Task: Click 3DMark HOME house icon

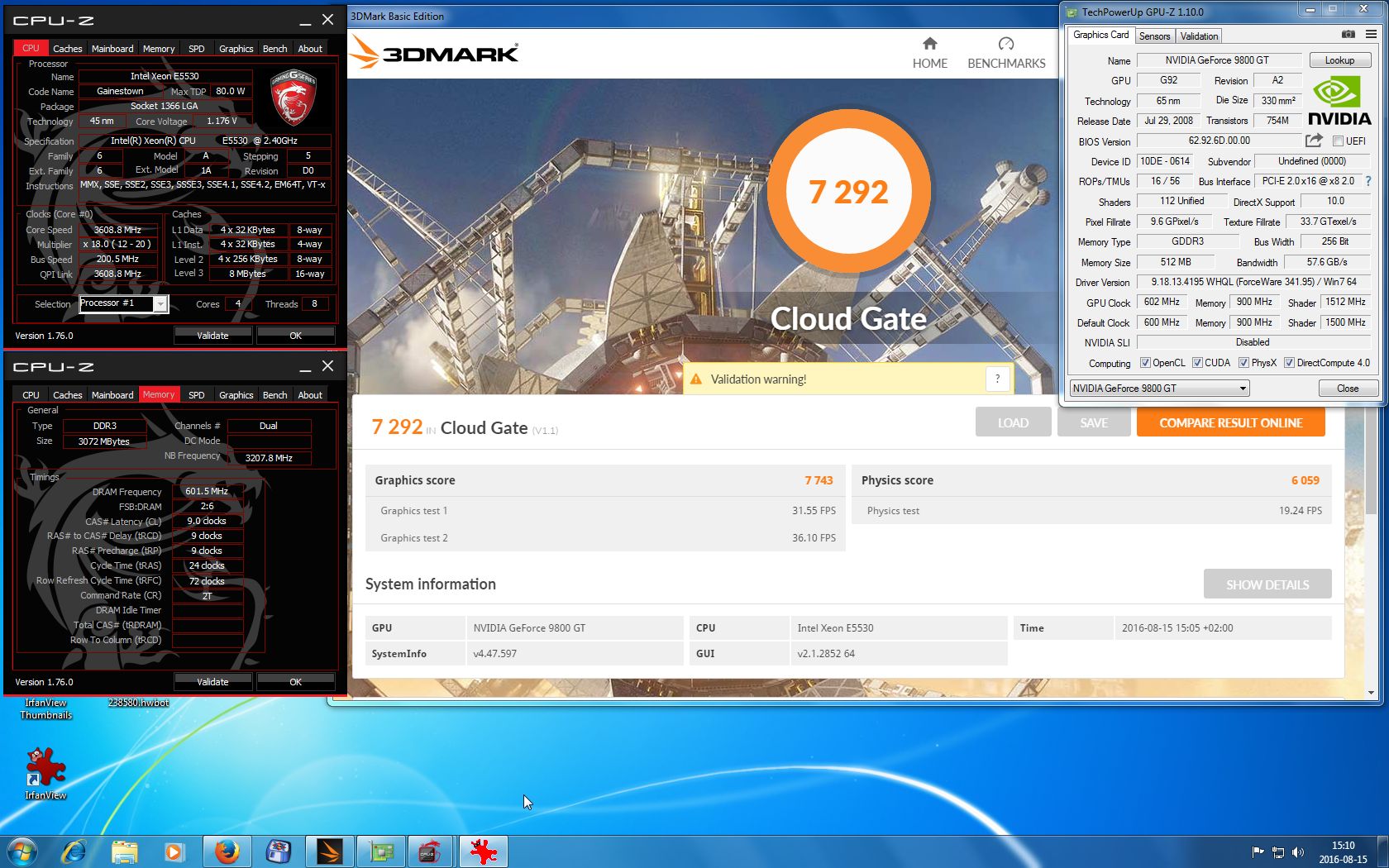Action: (930, 44)
